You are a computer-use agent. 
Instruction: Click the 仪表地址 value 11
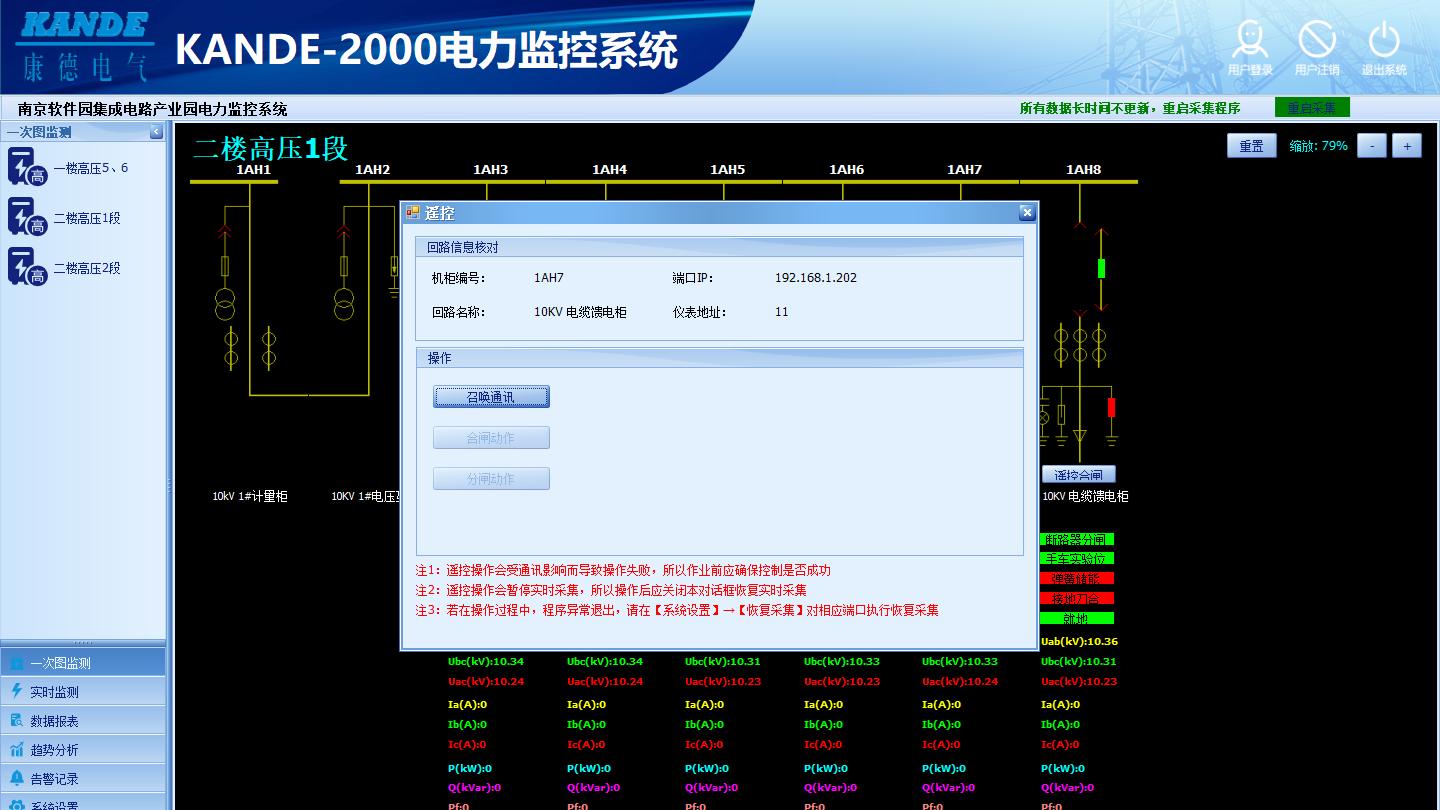point(781,312)
